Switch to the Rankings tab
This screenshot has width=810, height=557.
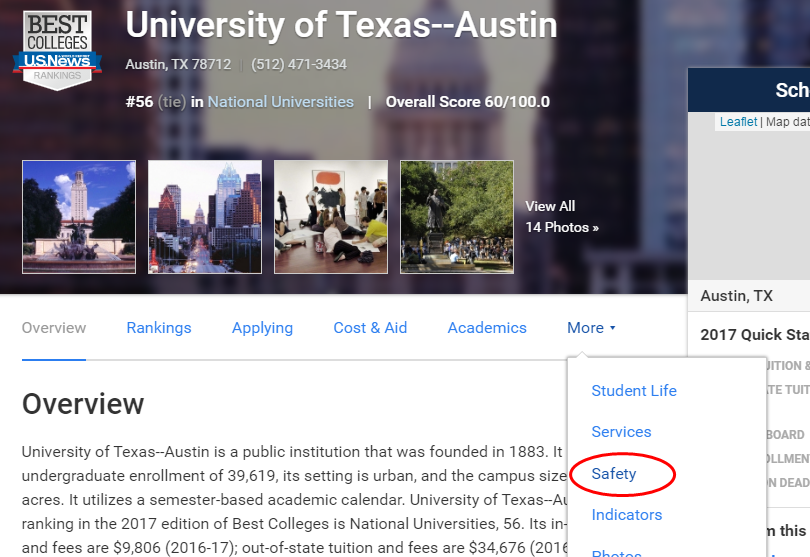(159, 328)
